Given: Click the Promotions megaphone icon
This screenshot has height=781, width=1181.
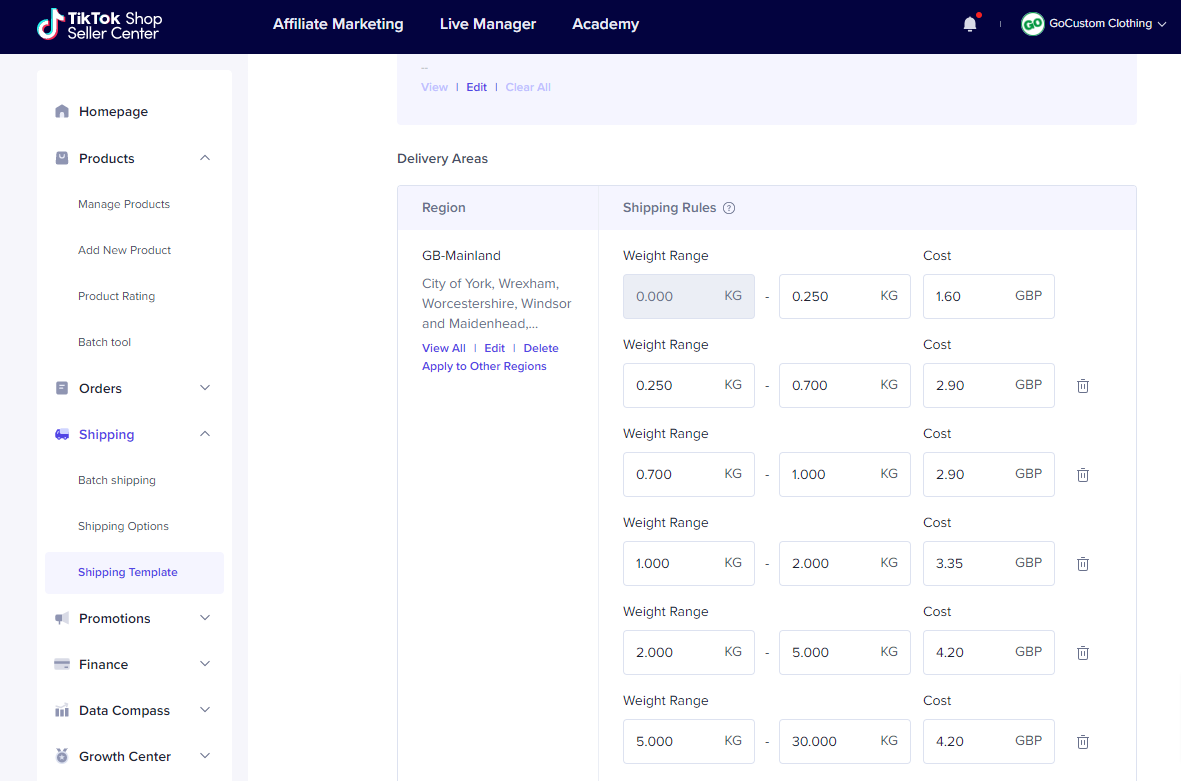Looking at the screenshot, I should tap(62, 618).
